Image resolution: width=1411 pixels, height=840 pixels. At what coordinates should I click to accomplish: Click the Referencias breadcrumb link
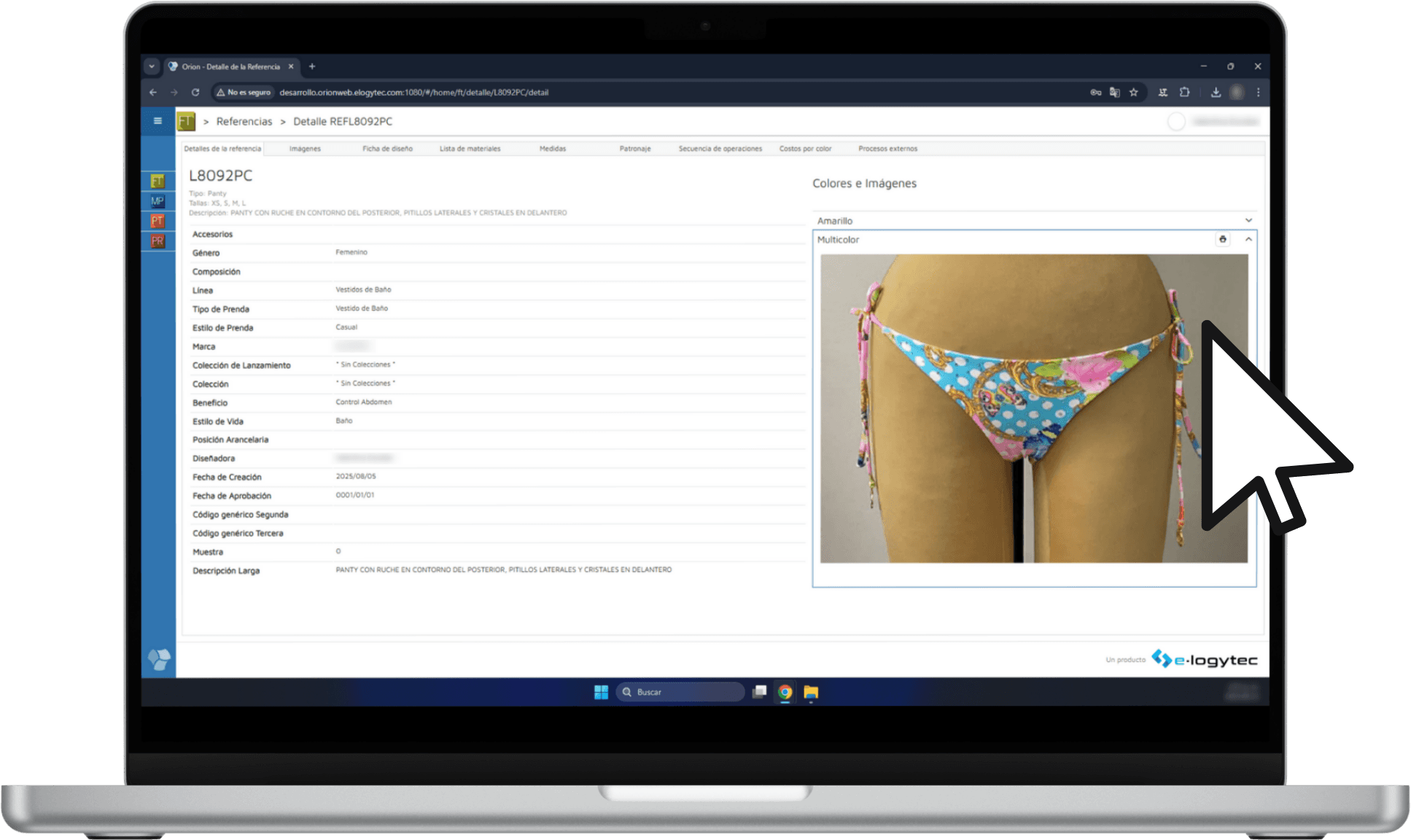[244, 122]
